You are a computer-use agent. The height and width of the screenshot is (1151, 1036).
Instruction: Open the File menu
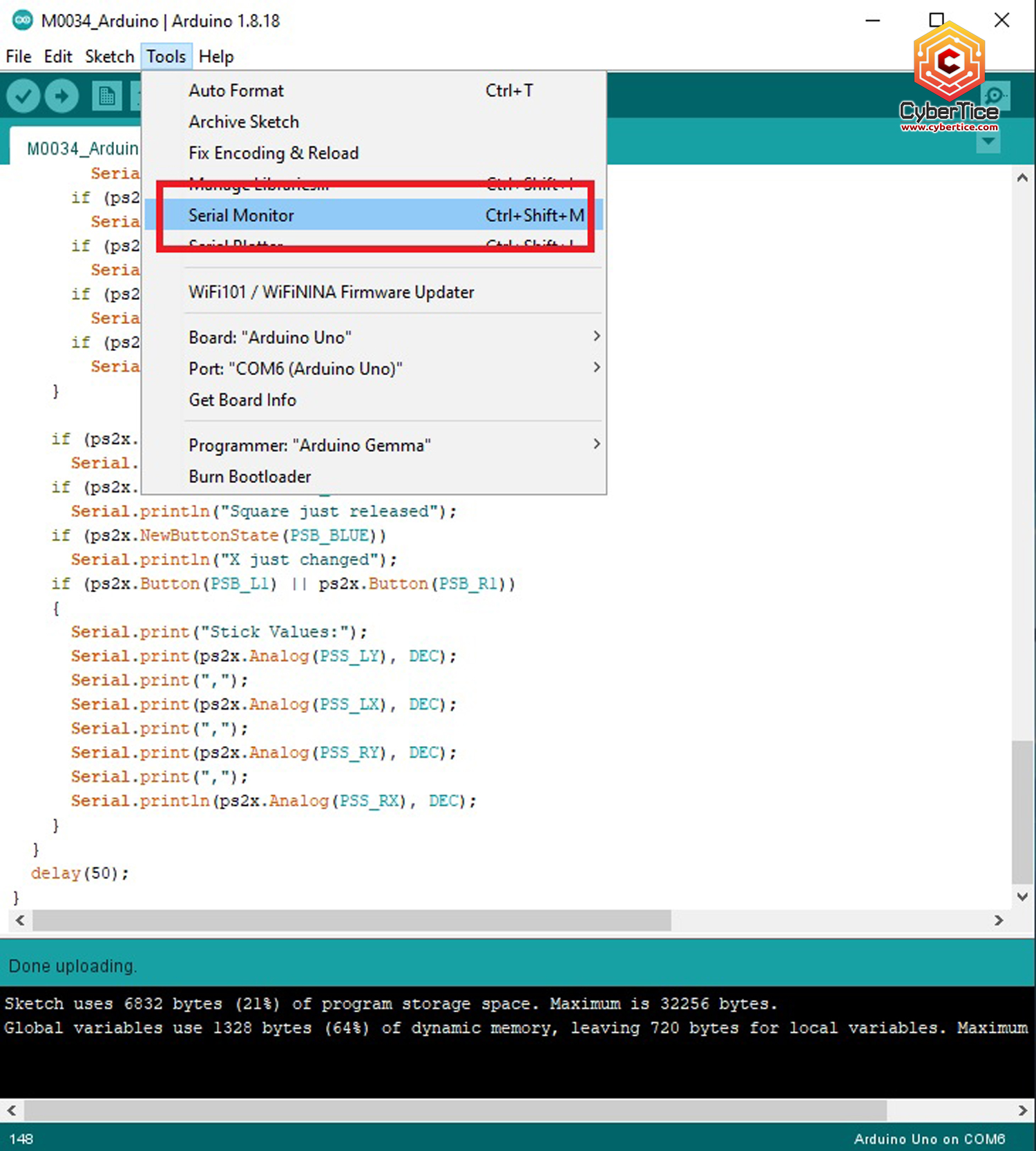click(x=19, y=57)
